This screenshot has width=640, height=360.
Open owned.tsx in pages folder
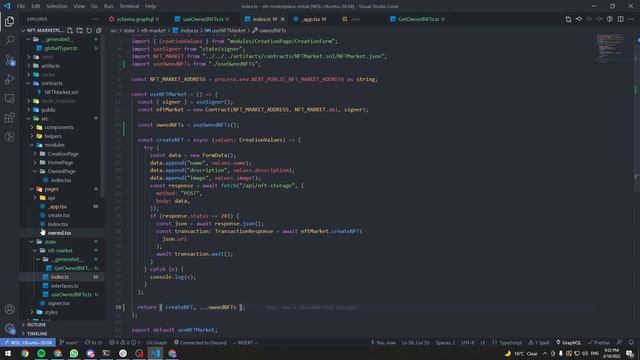[x=59, y=233]
